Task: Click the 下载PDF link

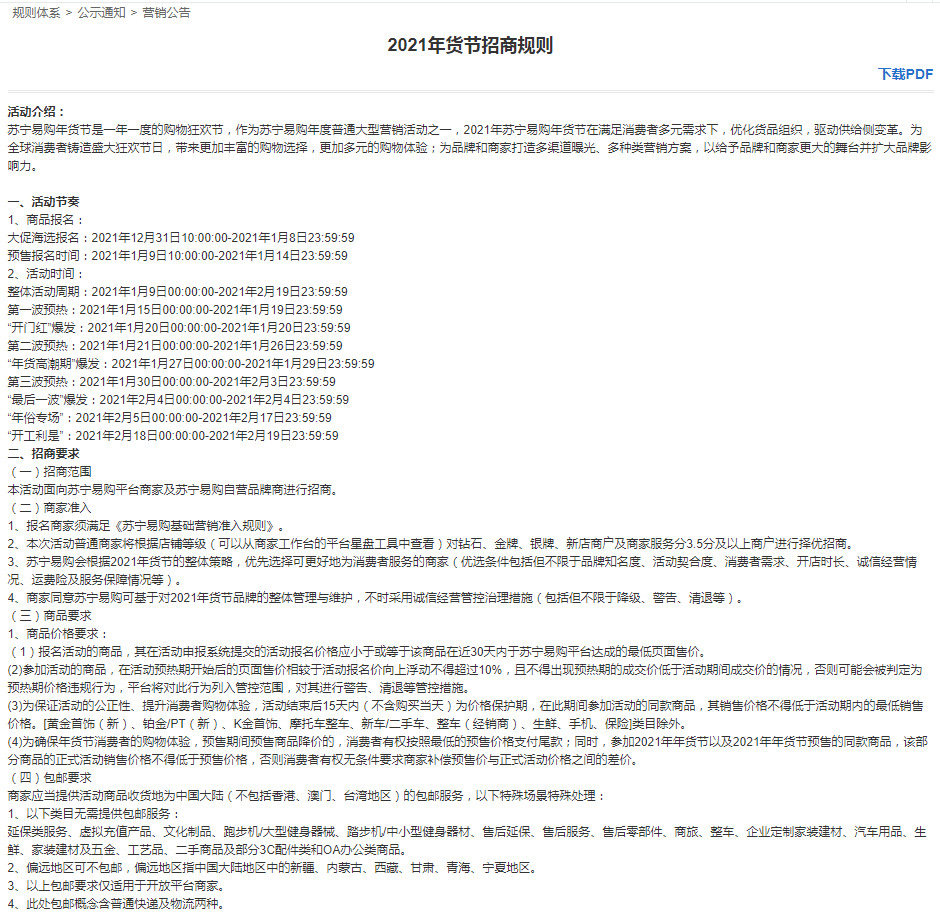Action: pos(905,74)
